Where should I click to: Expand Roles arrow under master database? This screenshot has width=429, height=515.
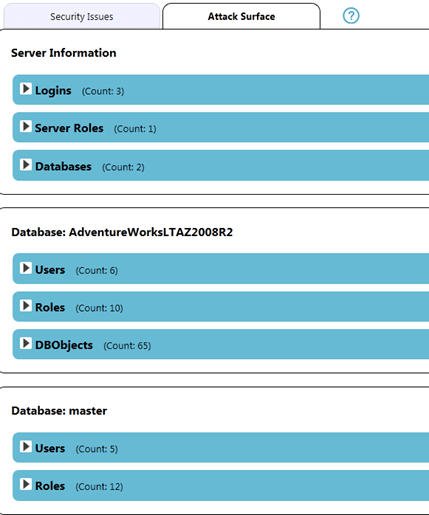tap(26, 484)
